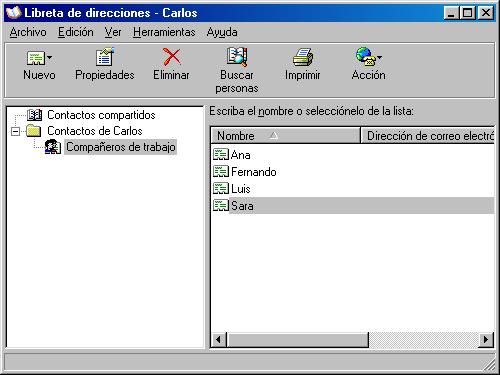
Task: Select the contact Ana
Action: coord(240,155)
